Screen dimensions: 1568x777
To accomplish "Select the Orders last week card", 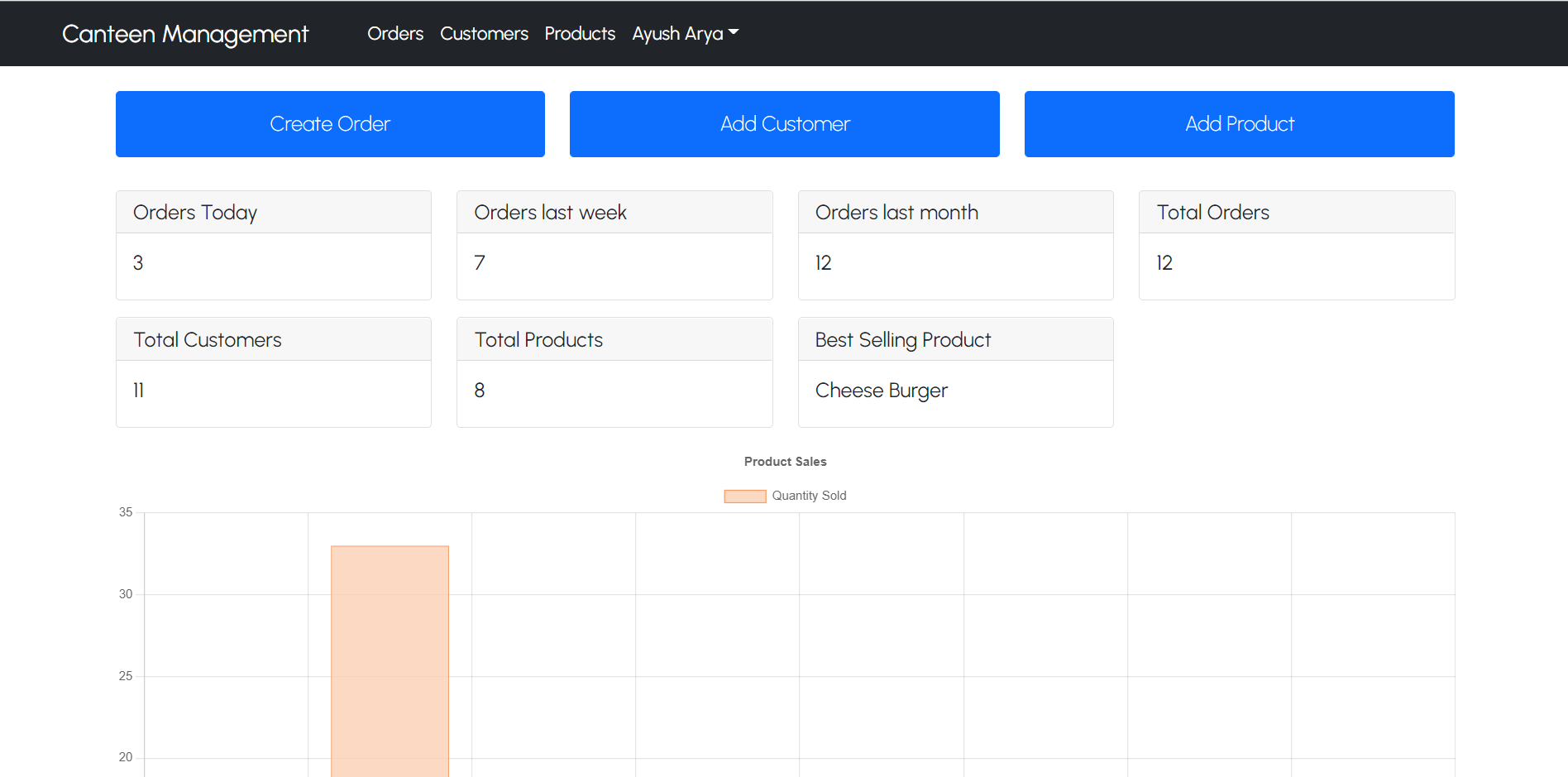I will 614,245.
